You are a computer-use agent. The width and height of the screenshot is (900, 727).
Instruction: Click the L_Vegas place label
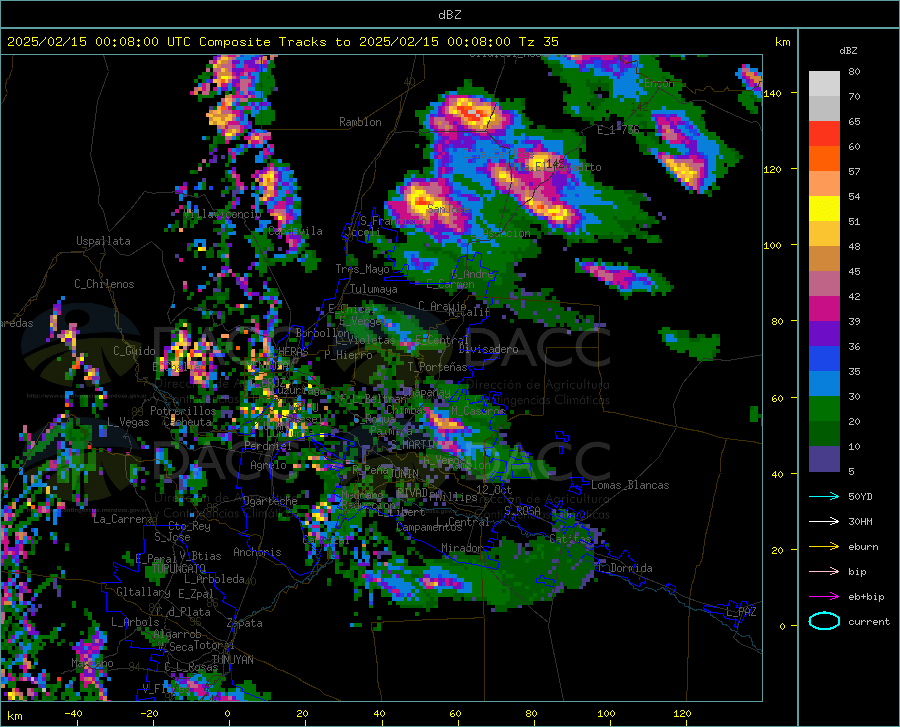pos(128,422)
